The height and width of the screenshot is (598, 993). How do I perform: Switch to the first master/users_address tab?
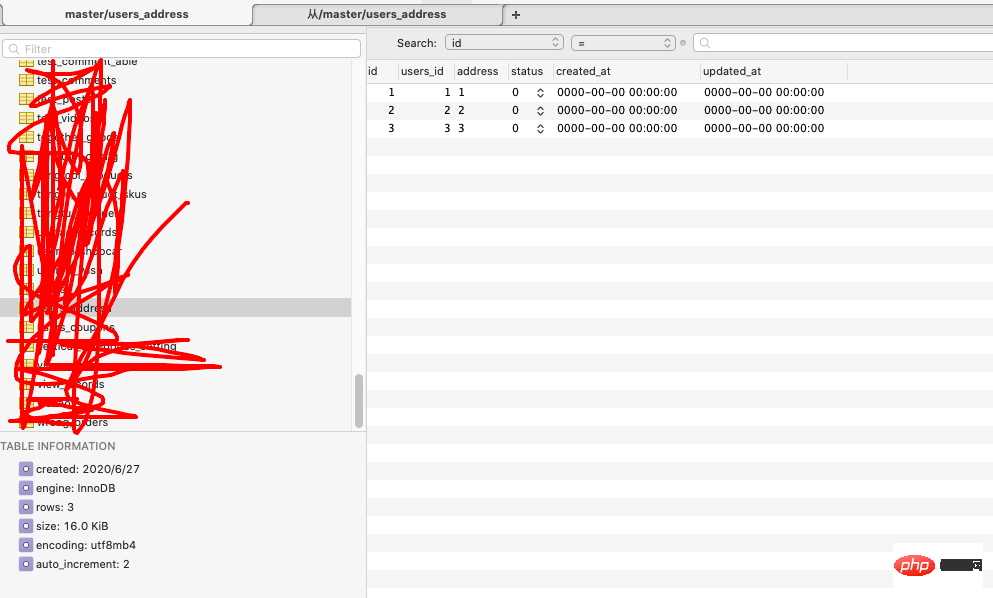(x=127, y=15)
